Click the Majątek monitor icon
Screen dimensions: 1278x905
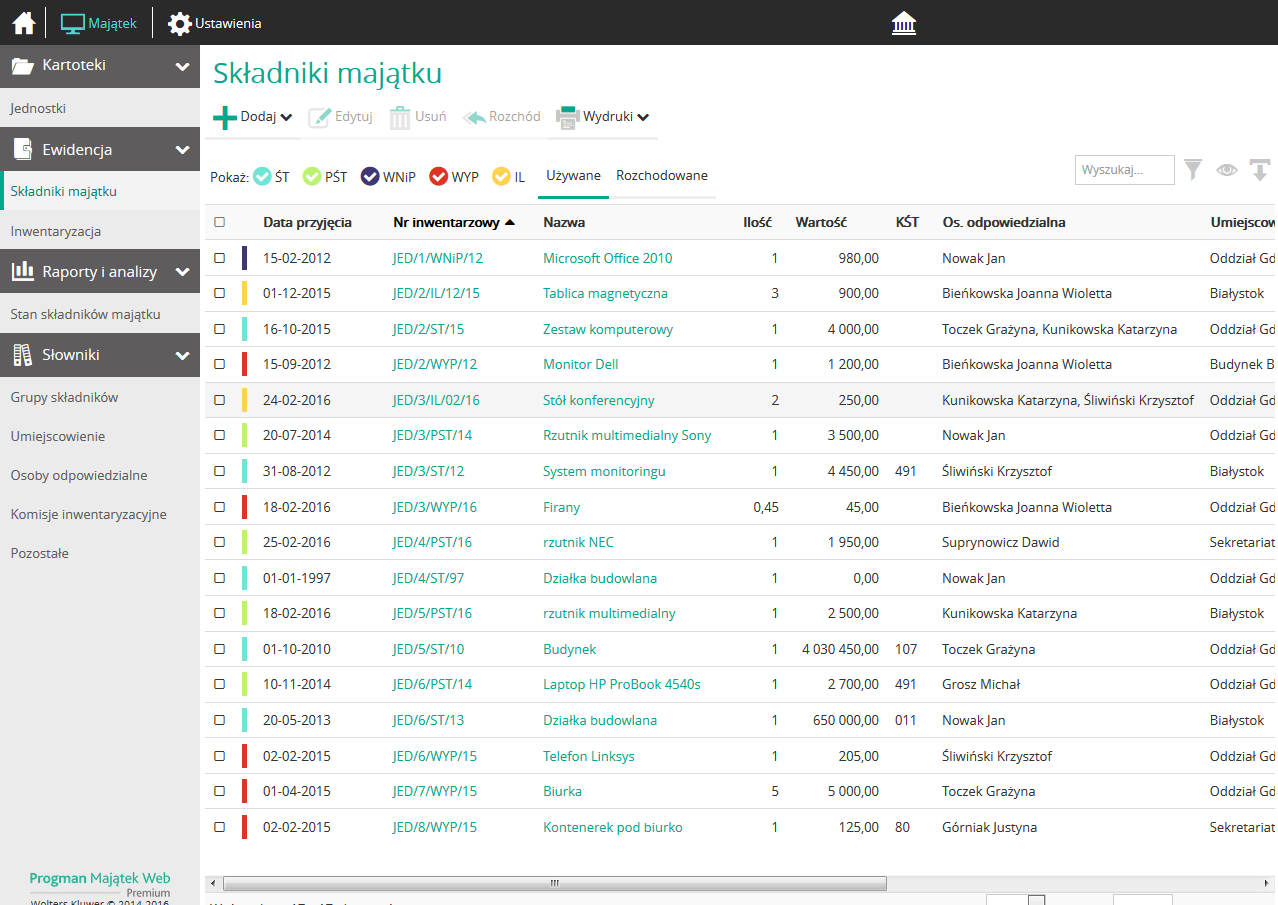point(73,23)
